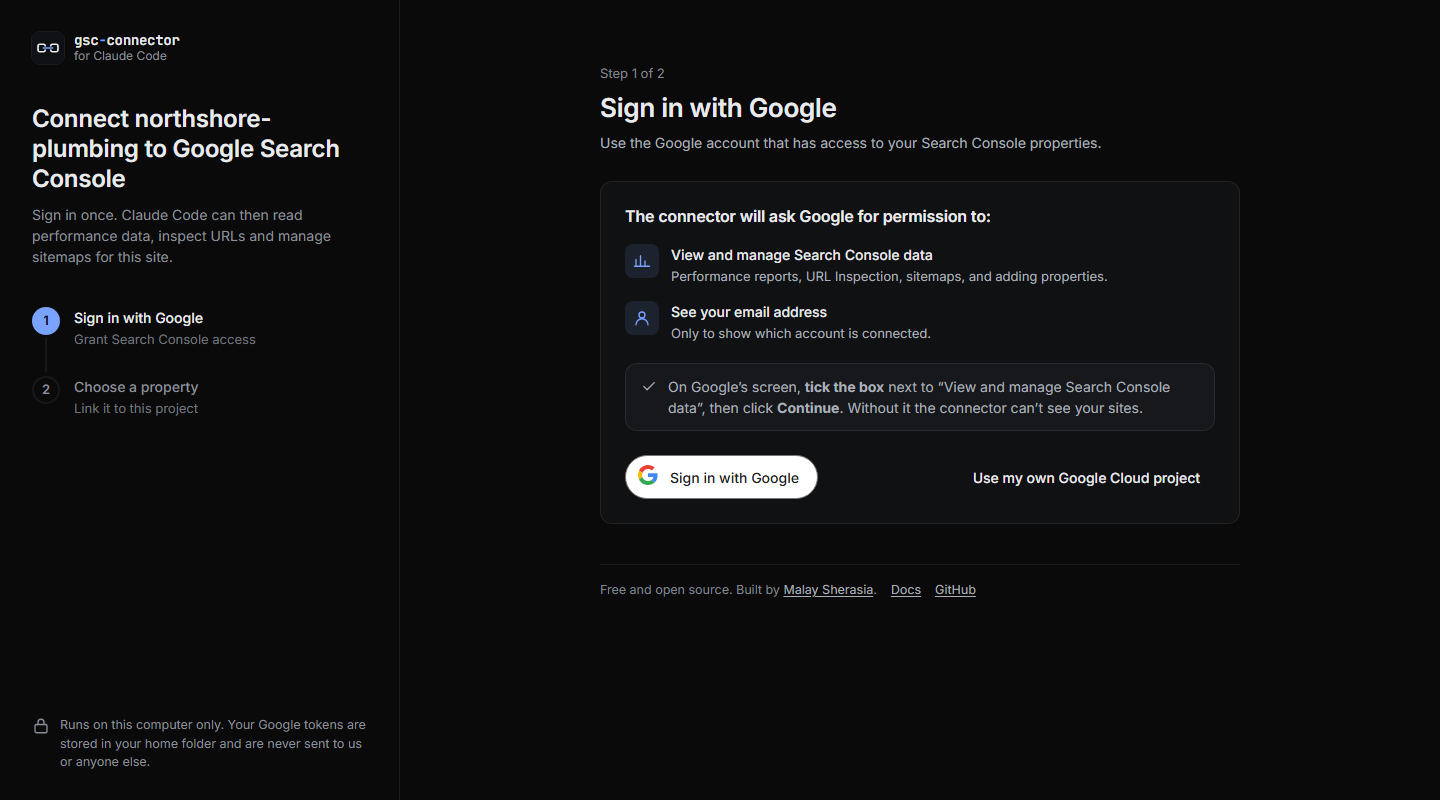Screen dimensions: 1440x800
Task: Click the Runs on this computer only notice
Action: [x=213, y=743]
